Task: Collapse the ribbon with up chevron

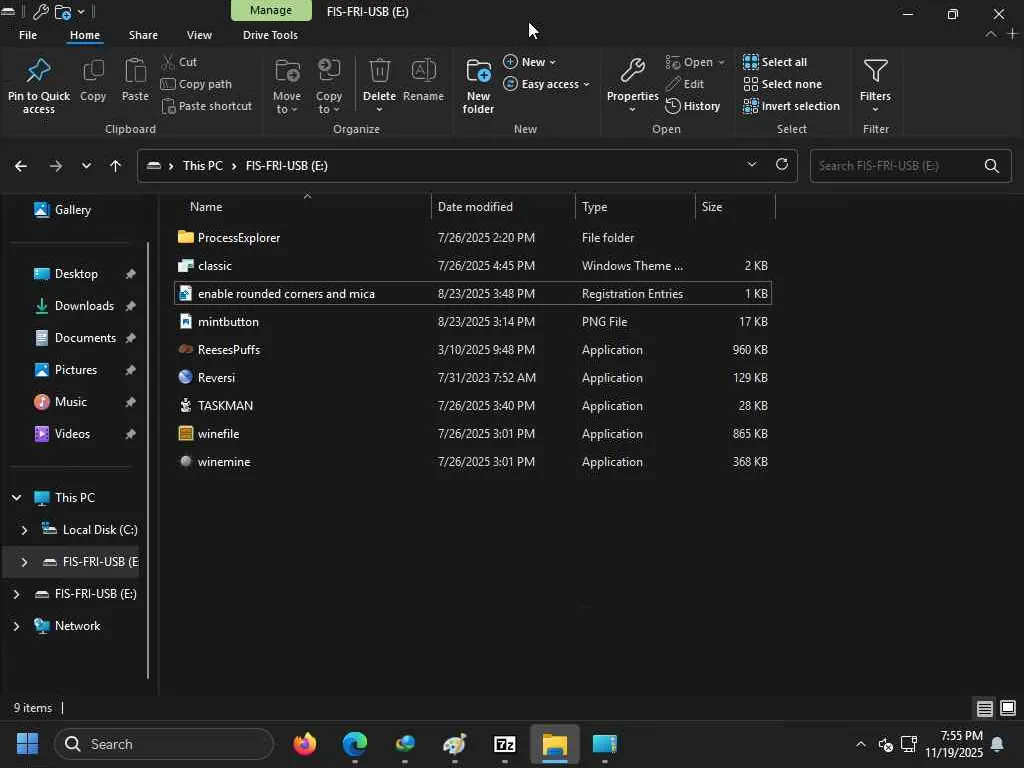Action: click(990, 34)
